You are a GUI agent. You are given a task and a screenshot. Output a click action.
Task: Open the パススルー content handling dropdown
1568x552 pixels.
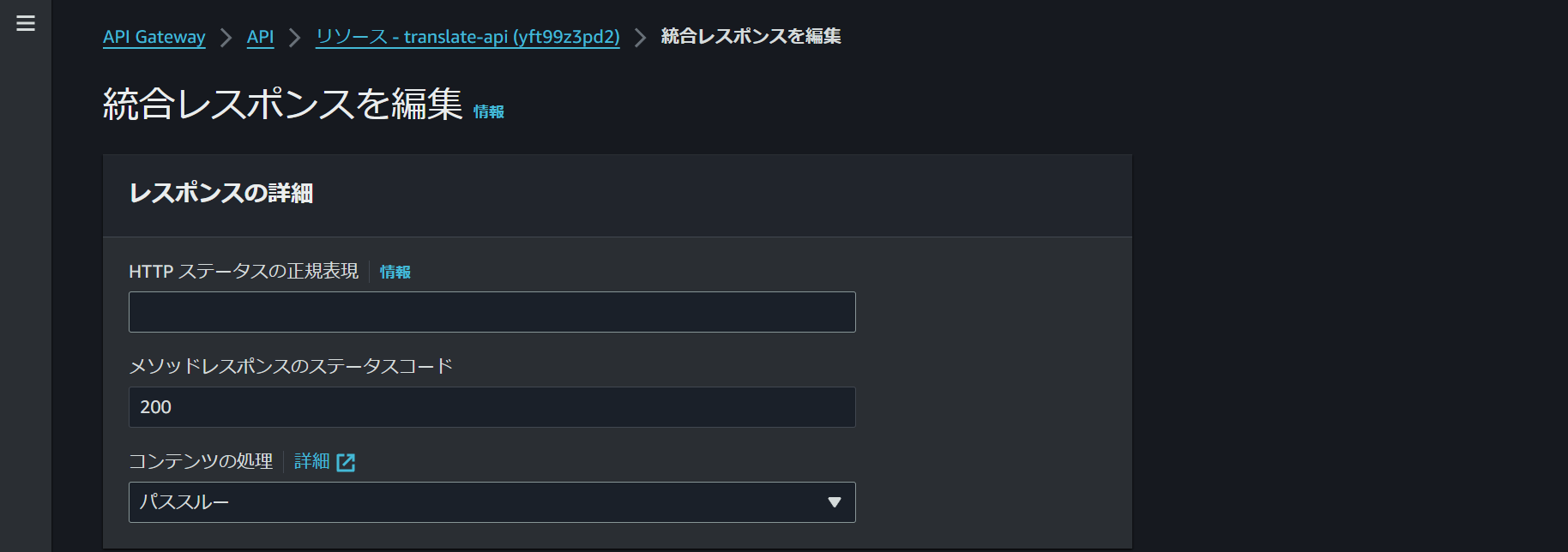point(492,502)
